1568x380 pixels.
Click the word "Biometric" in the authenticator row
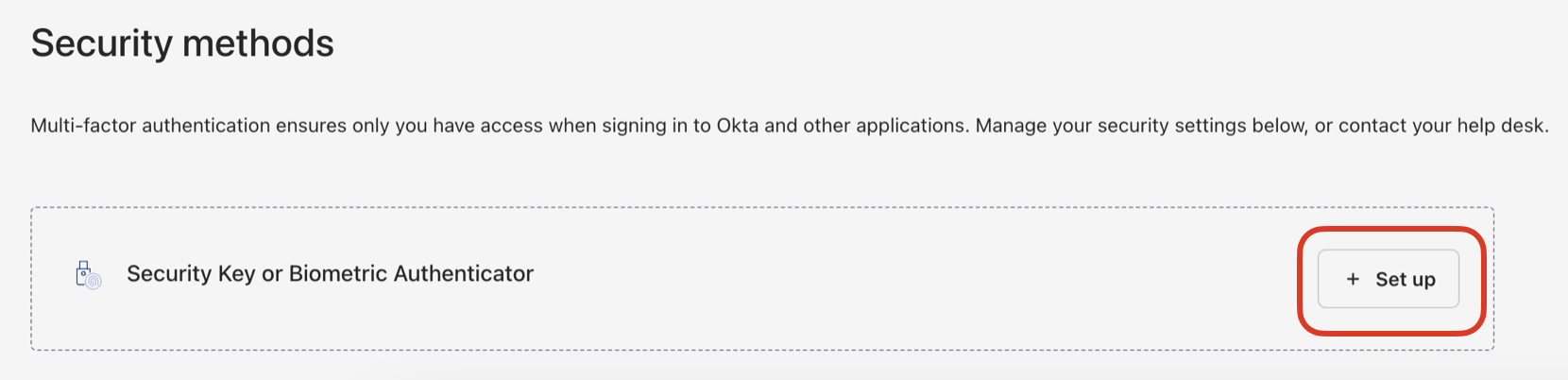[x=338, y=274]
